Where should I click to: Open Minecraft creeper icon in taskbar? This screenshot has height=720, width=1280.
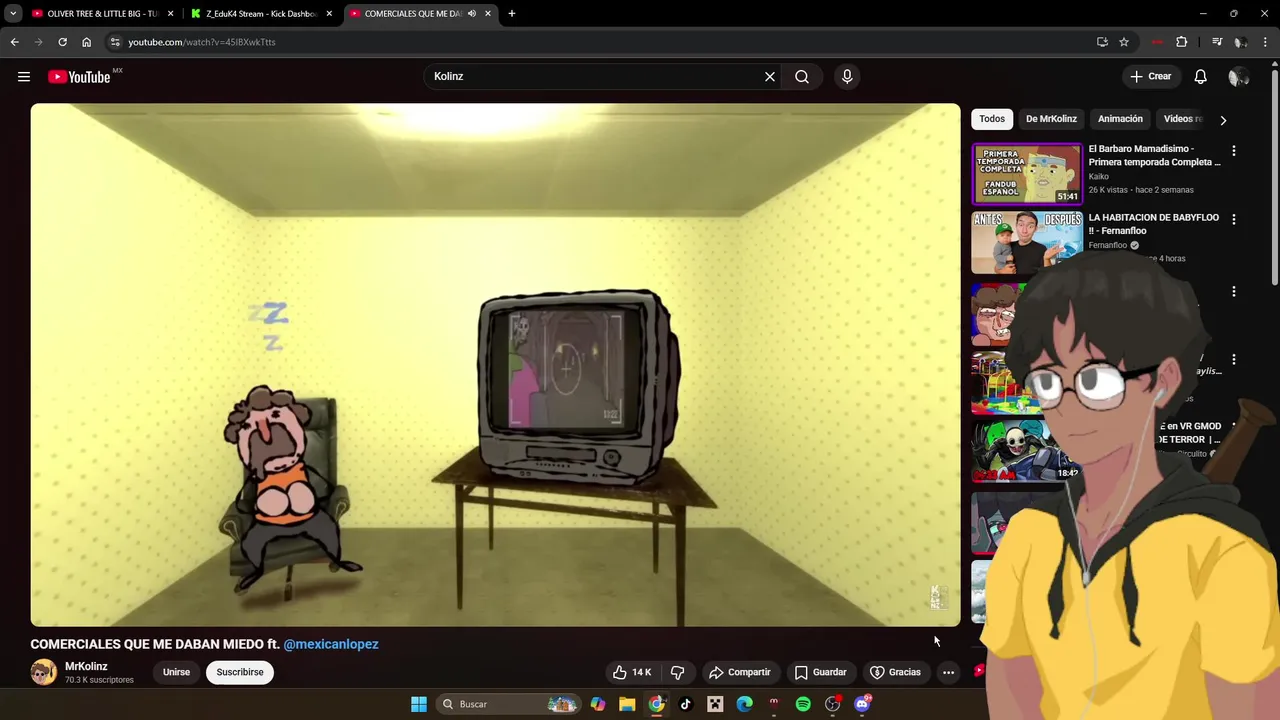tap(715, 704)
